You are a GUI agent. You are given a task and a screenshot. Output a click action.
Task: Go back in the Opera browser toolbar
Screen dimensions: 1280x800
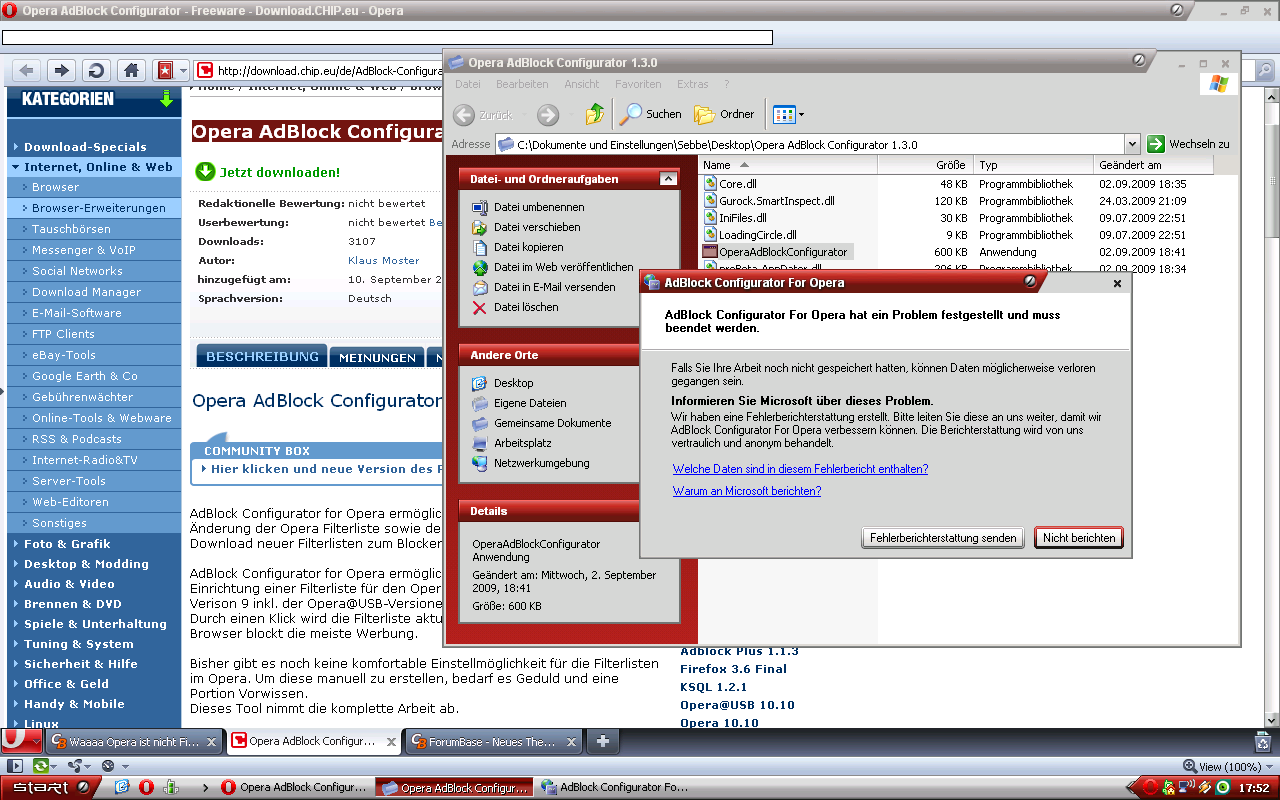[27, 71]
